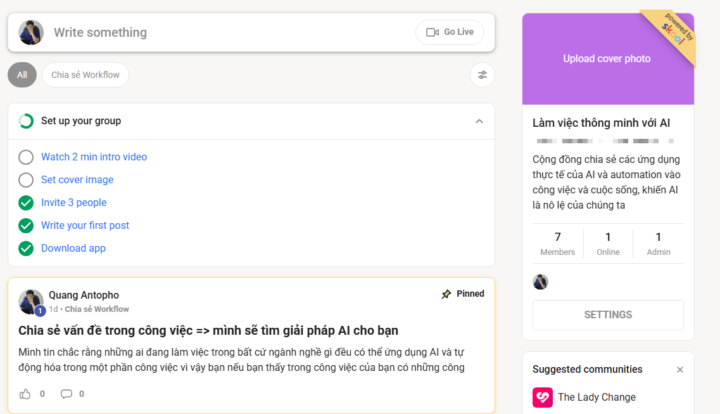The image size is (720, 414).
Task: Open Watch 2 min intro video link
Action: coord(94,157)
